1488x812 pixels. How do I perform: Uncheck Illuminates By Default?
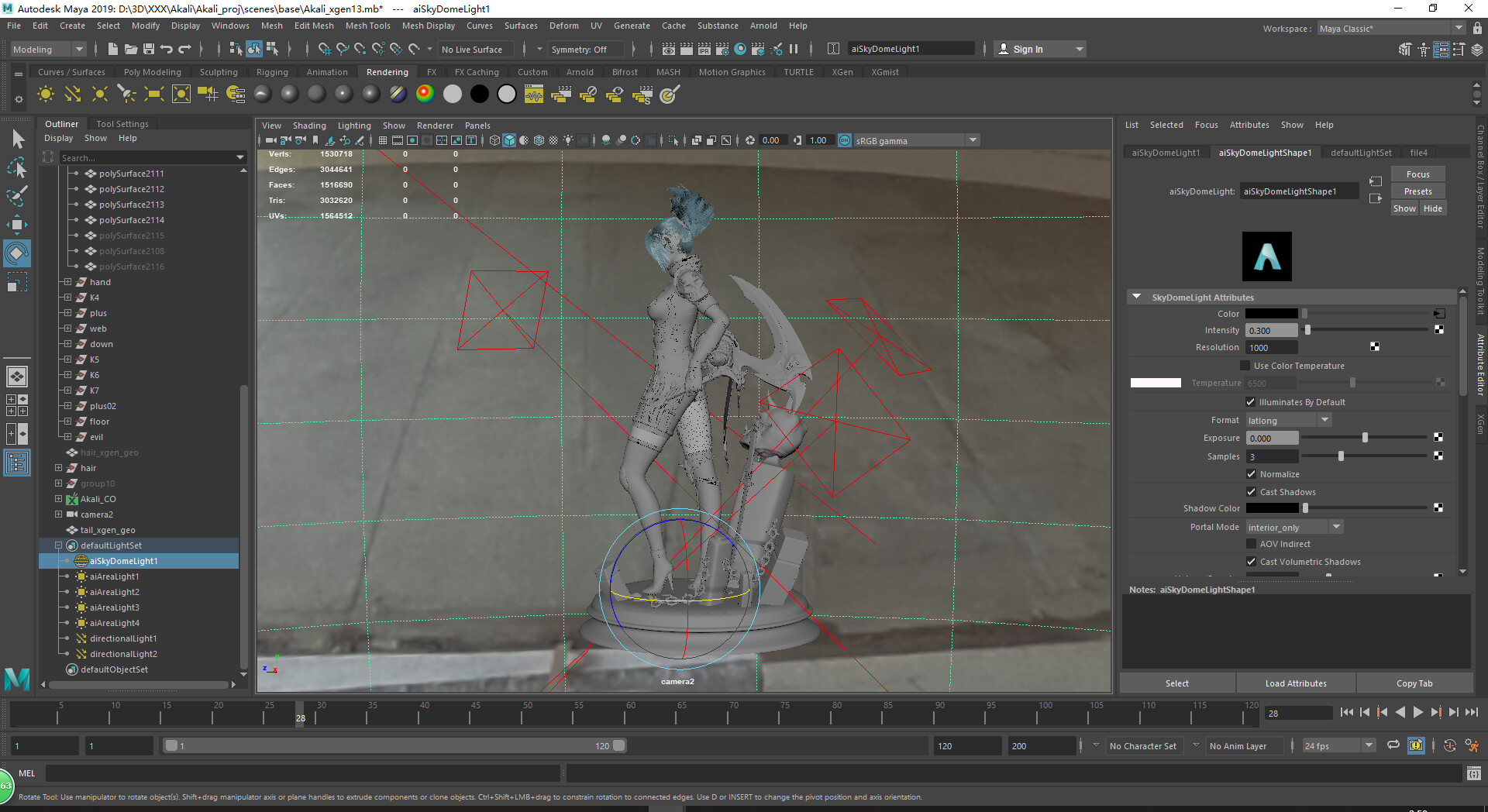click(1250, 402)
